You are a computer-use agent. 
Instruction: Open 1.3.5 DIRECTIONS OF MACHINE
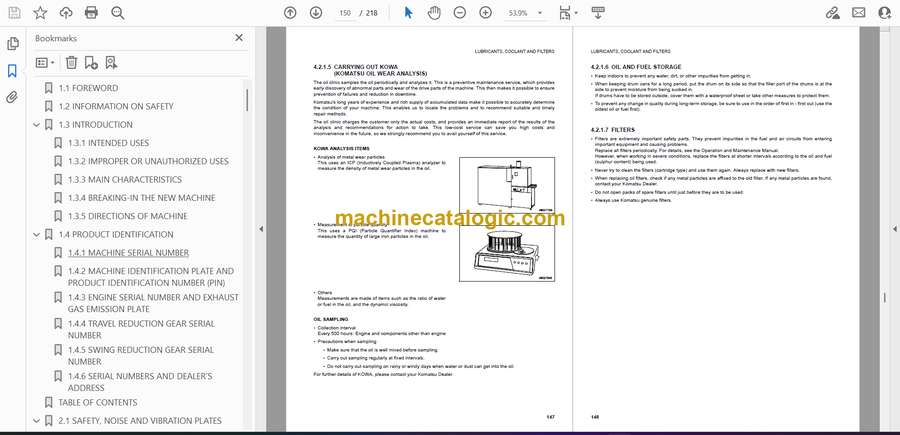coord(127,216)
